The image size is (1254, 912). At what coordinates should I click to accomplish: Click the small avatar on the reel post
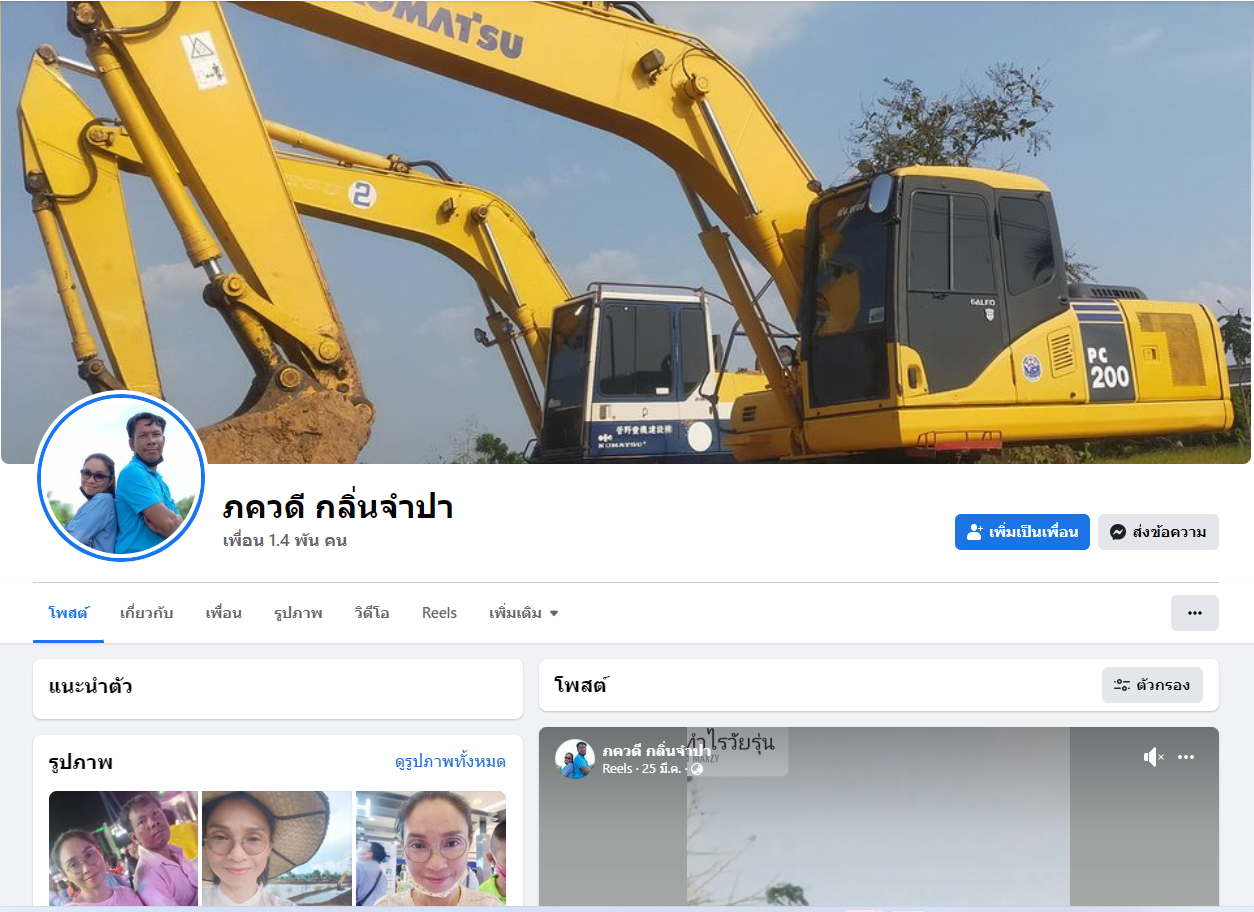click(575, 759)
